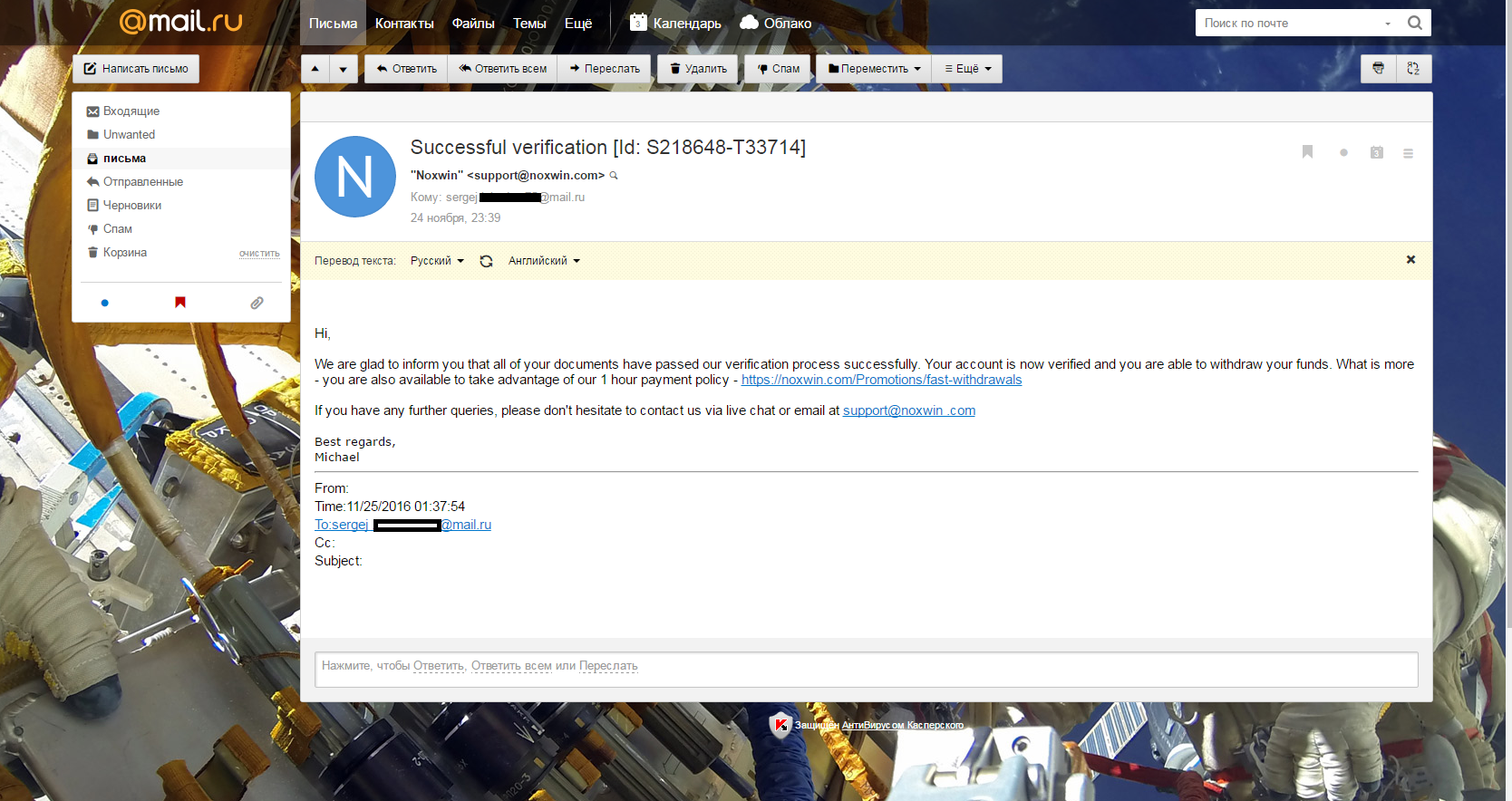Go to next message with down arrow

344,69
